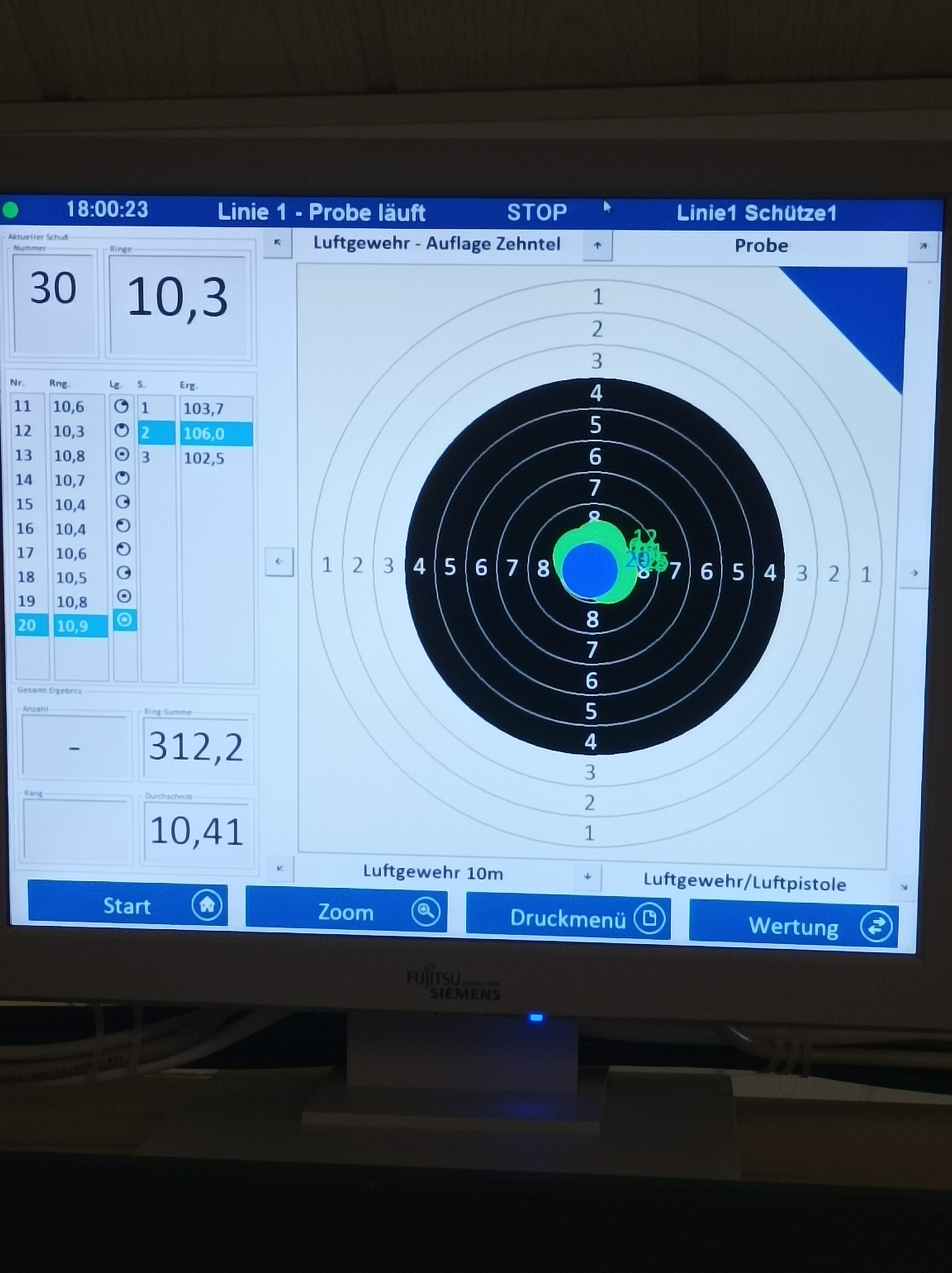Click the down arrow below the target
The width and height of the screenshot is (952, 1273).
tap(587, 876)
